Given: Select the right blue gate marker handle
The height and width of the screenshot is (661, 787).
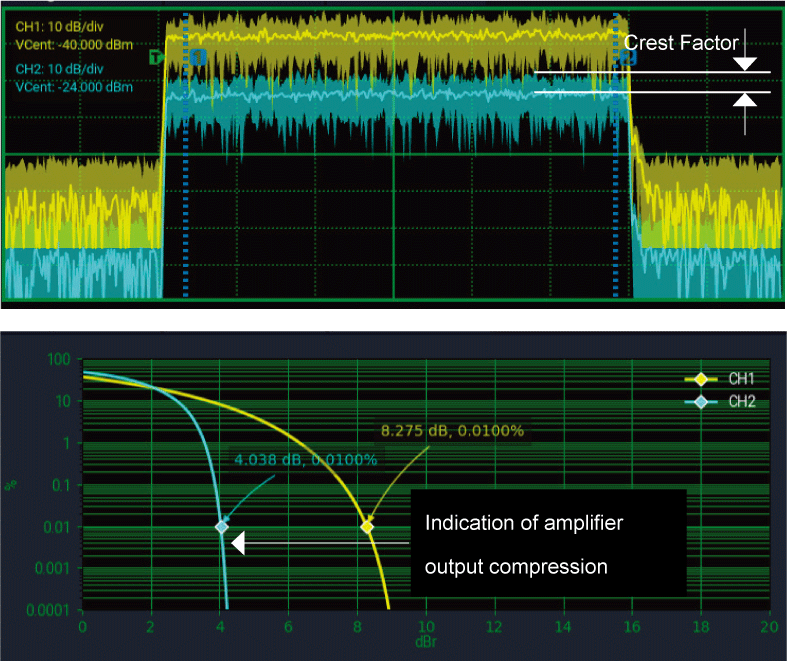Looking at the screenshot, I should coord(628,57).
